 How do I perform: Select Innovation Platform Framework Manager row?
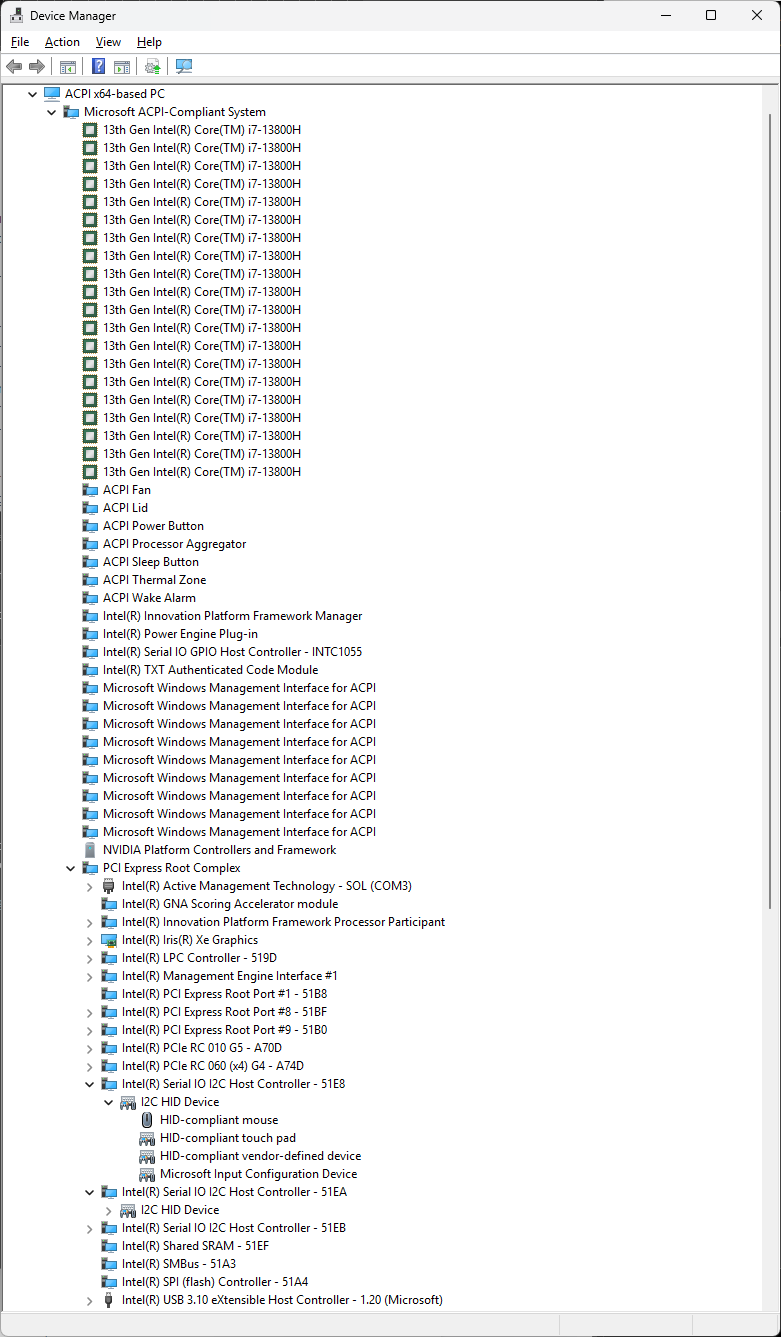pos(232,616)
